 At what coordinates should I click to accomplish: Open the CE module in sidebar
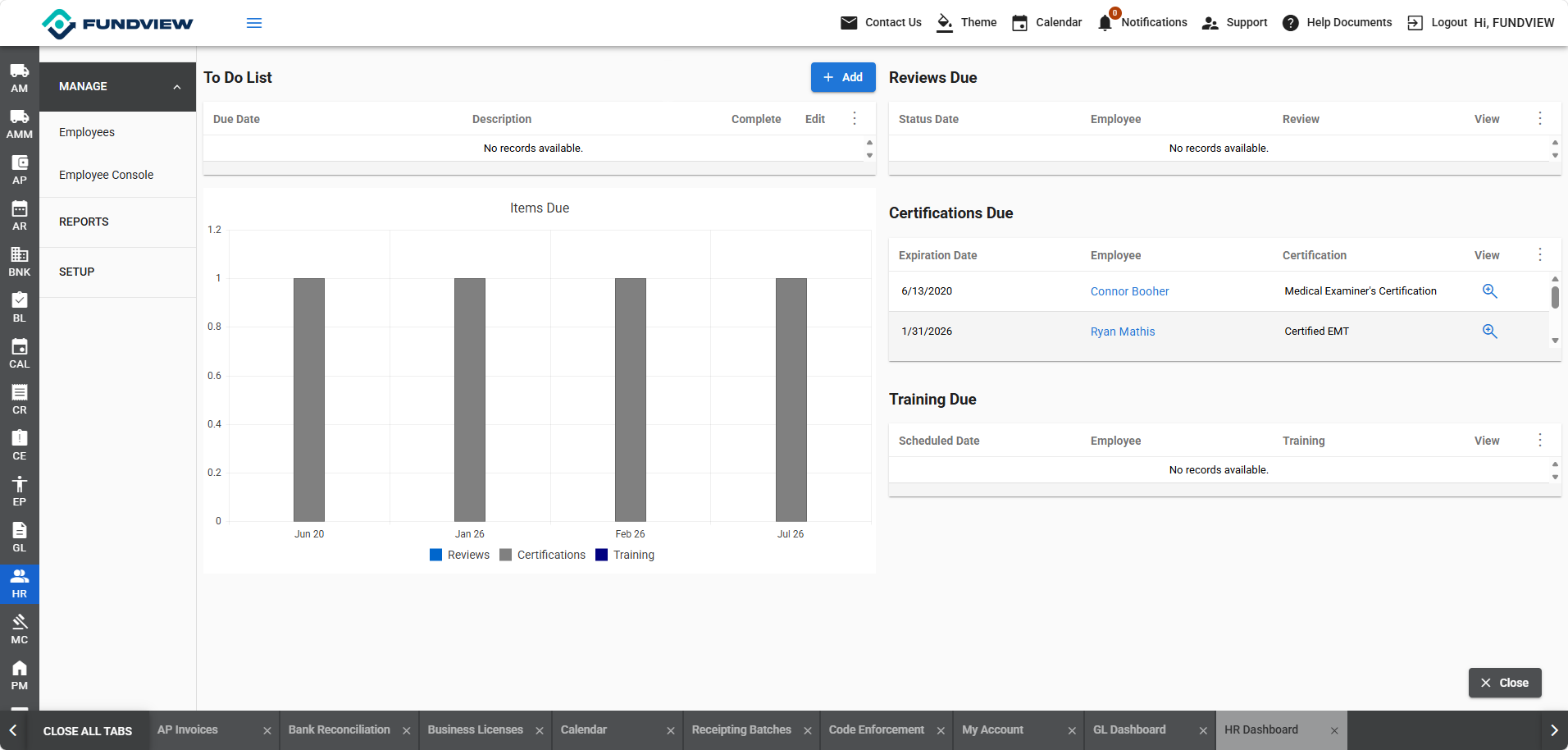(x=20, y=446)
